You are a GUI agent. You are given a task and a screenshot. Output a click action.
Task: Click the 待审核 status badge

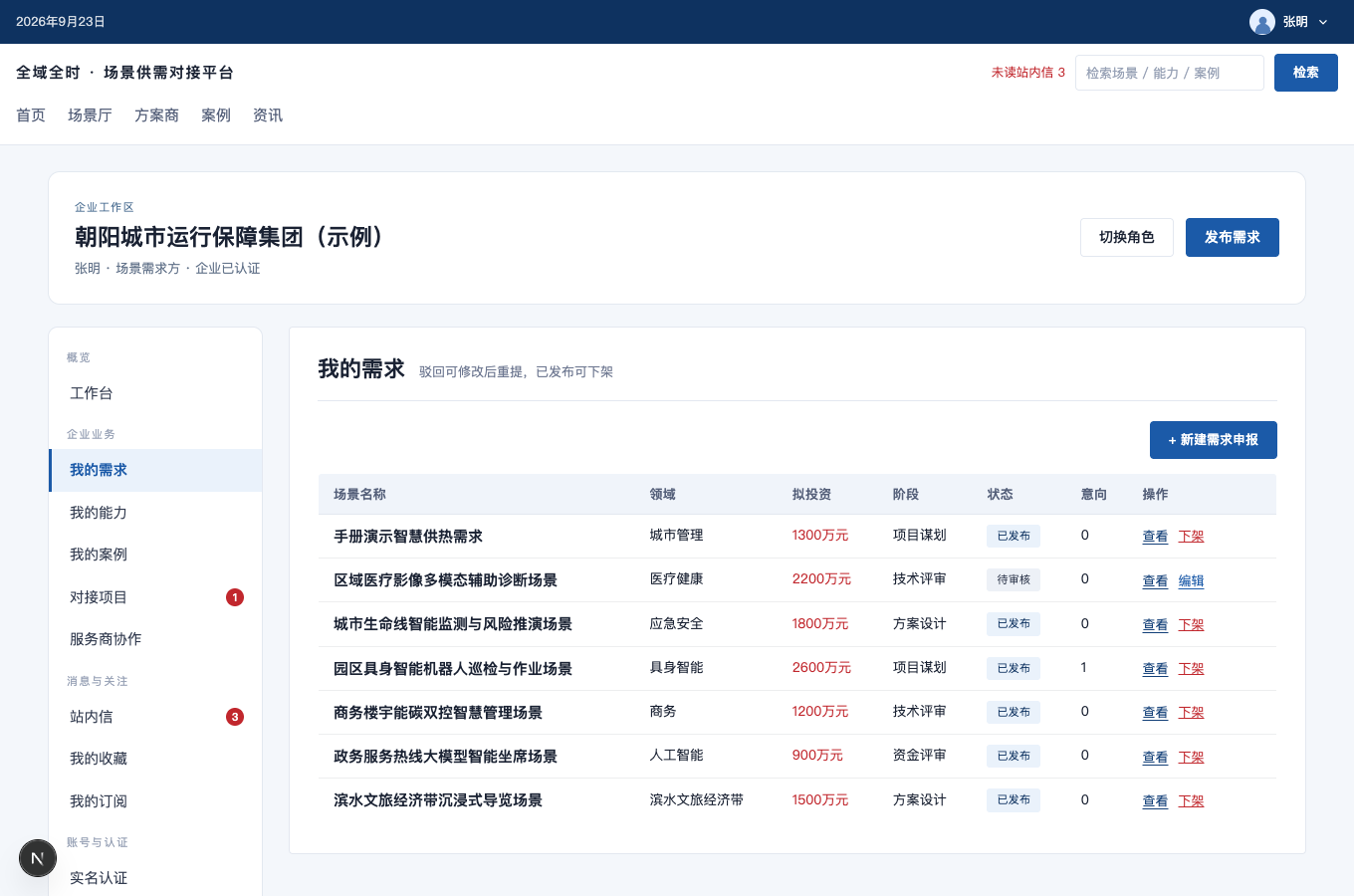coord(1014,579)
